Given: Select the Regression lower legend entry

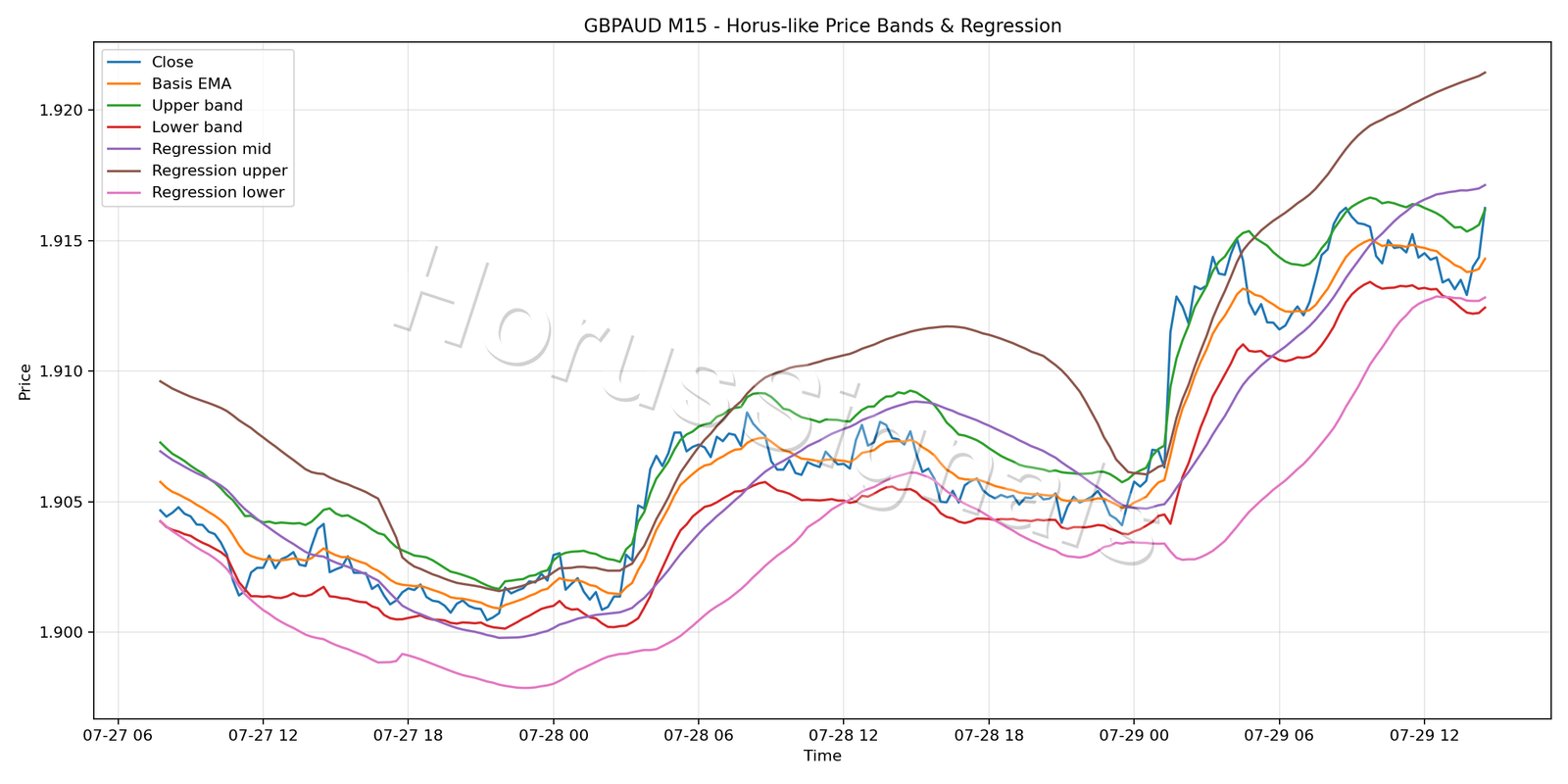Looking at the screenshot, I should (x=197, y=192).
